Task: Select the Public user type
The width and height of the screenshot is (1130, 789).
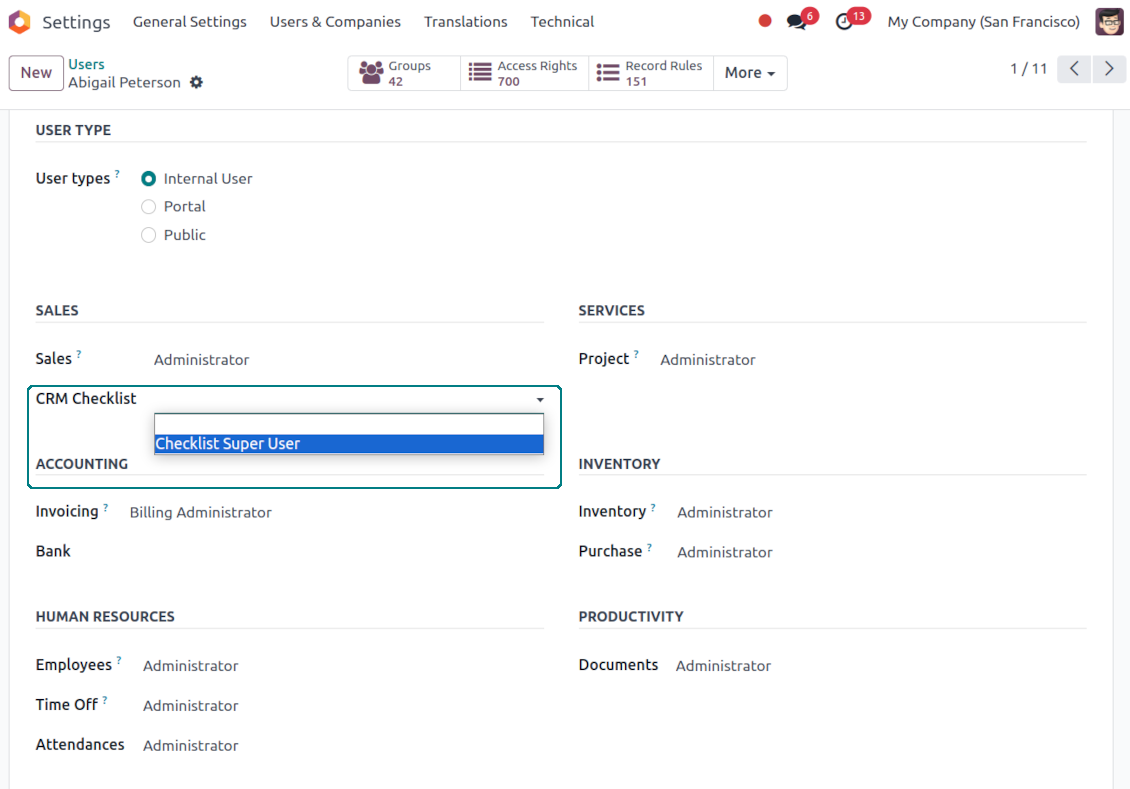Action: 149,235
